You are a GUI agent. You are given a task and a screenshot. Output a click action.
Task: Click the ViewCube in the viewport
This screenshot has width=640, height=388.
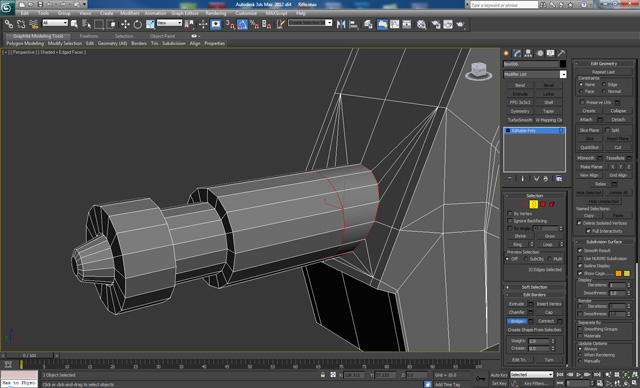478,71
